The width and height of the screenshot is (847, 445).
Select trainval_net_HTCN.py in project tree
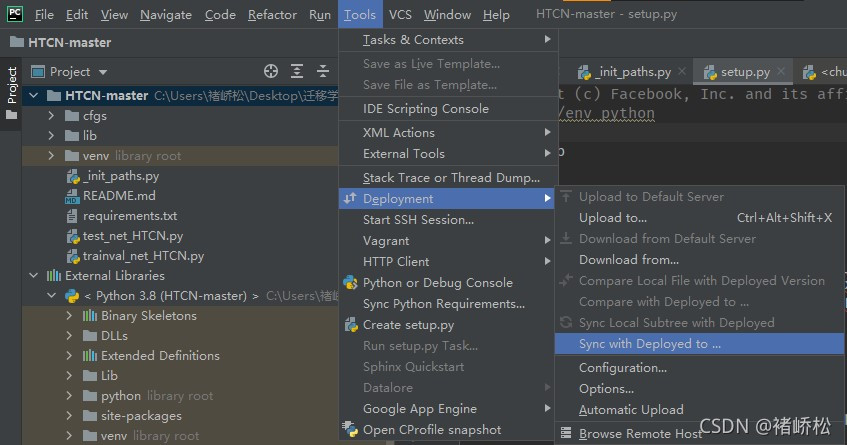coord(143,255)
